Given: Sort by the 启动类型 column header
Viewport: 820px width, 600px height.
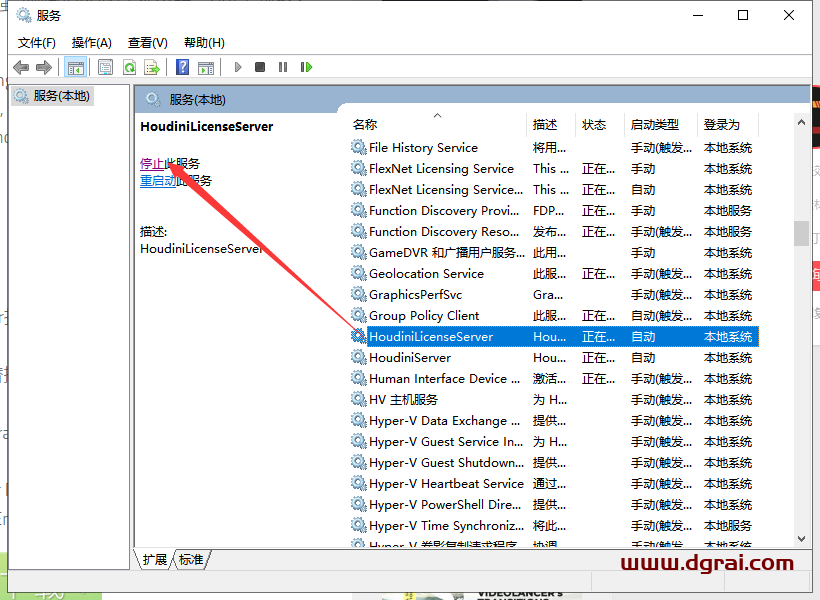Looking at the screenshot, I should pos(660,124).
